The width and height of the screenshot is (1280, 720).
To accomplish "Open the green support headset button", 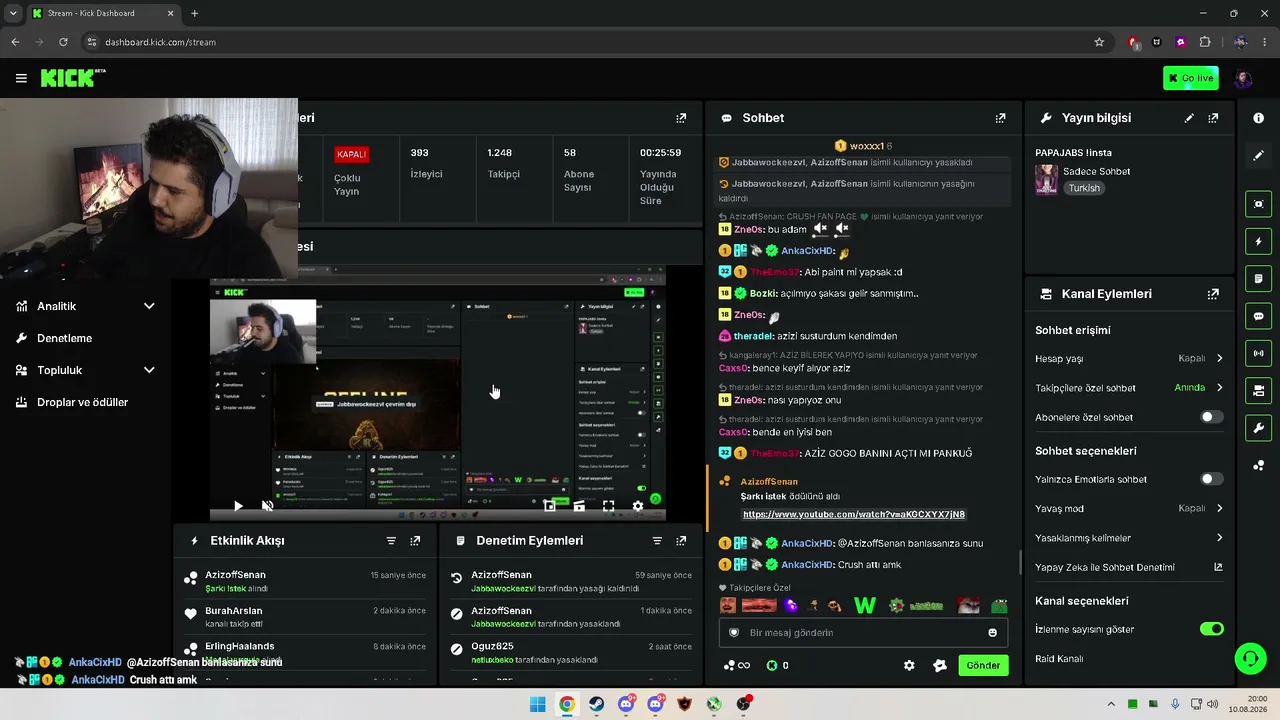I will (1250, 658).
